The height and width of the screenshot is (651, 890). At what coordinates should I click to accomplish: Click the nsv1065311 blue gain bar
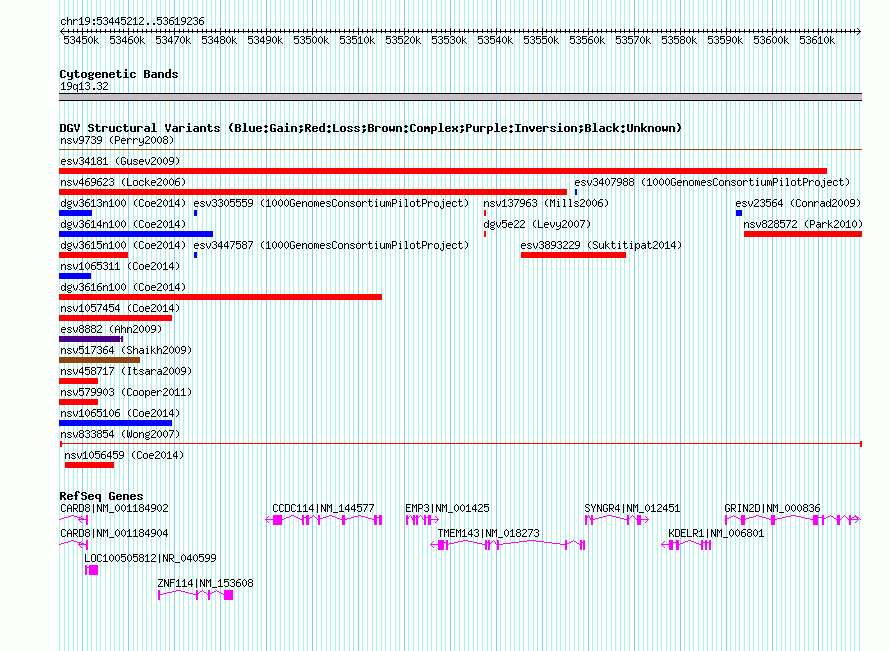point(75,276)
